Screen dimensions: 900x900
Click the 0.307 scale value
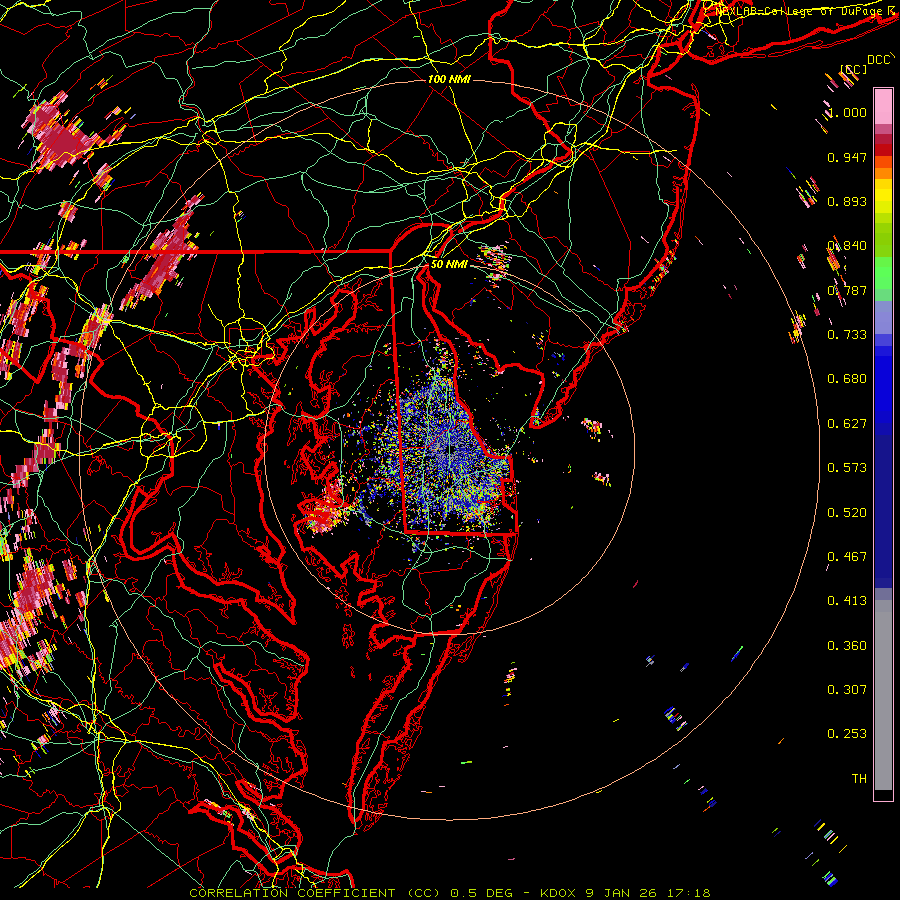(x=847, y=690)
